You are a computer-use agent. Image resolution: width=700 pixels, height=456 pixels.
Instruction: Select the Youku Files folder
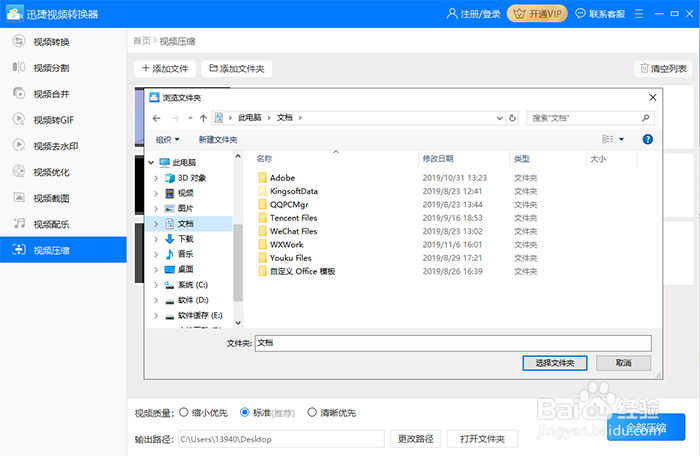click(291, 258)
